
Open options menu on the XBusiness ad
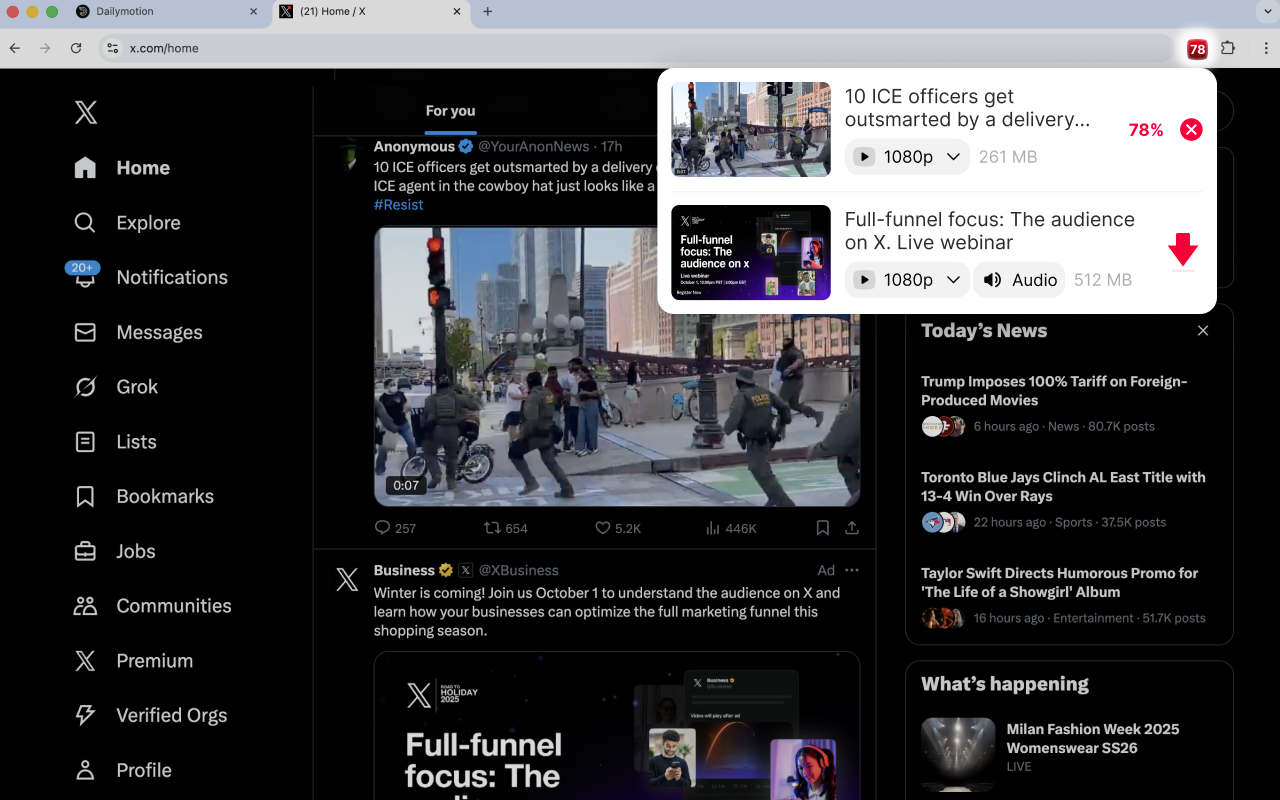851,569
